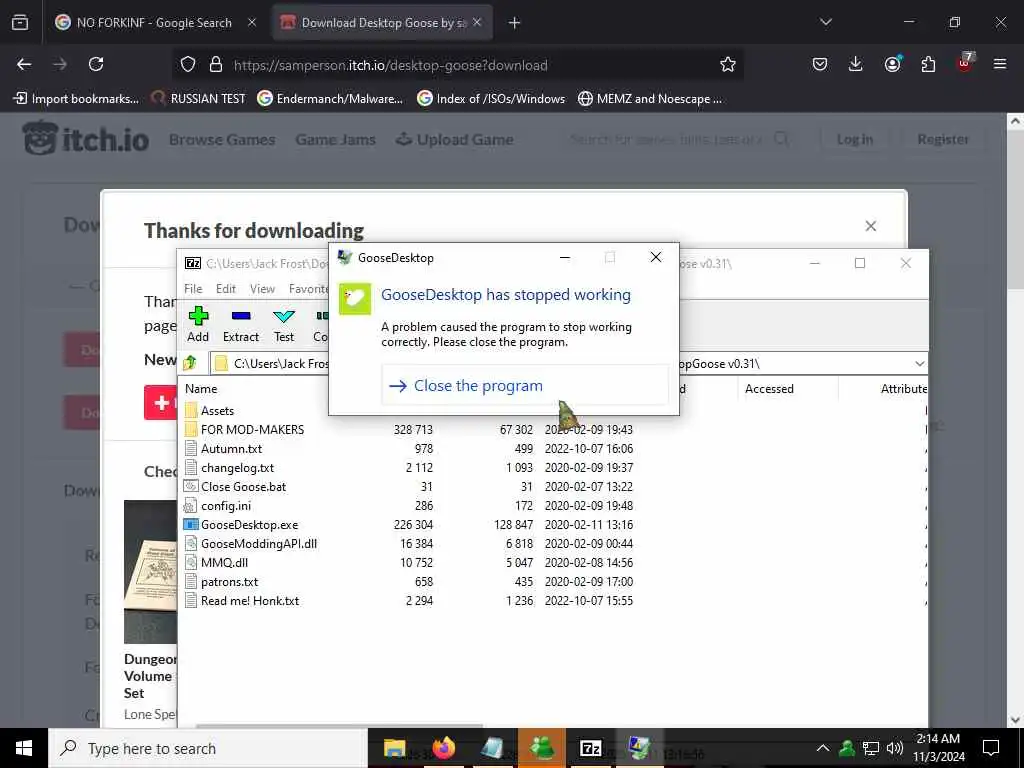
Task: Open RUSSIAN TEST bookmark
Action: 198,99
